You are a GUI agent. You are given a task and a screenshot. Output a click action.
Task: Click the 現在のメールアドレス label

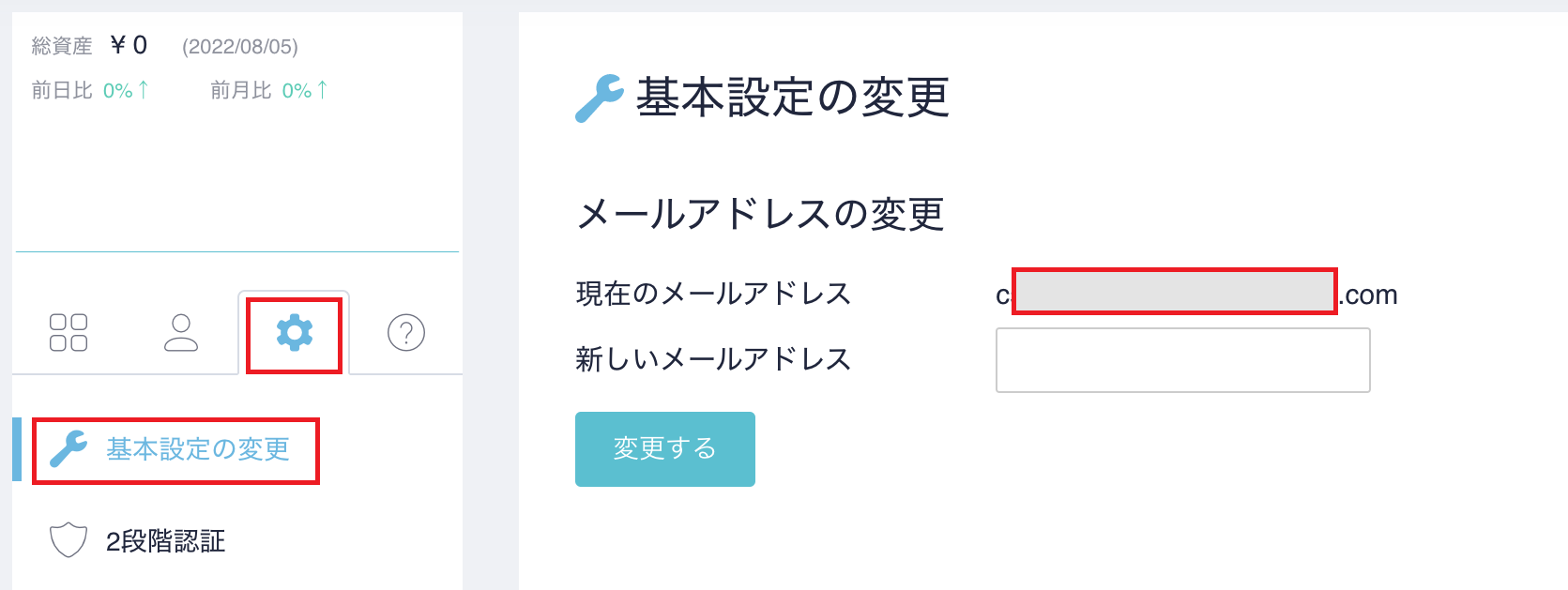[713, 294]
